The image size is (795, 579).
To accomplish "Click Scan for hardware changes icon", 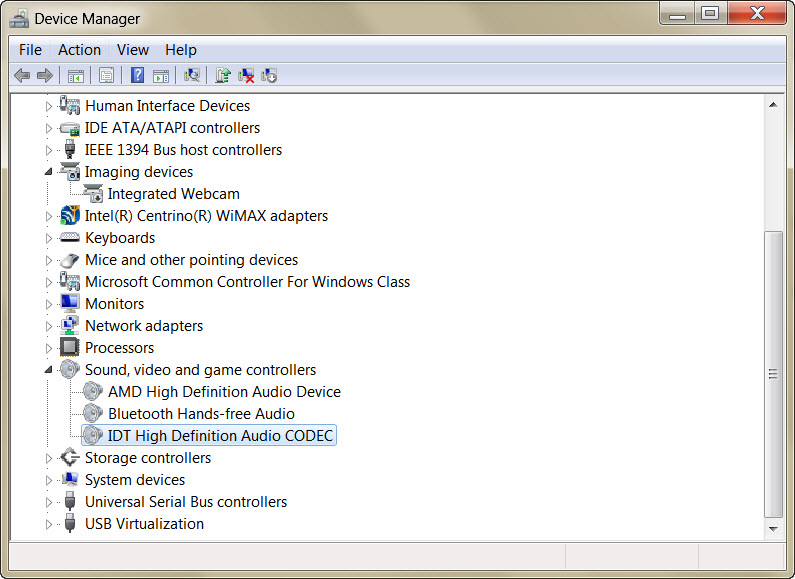I will pos(192,75).
